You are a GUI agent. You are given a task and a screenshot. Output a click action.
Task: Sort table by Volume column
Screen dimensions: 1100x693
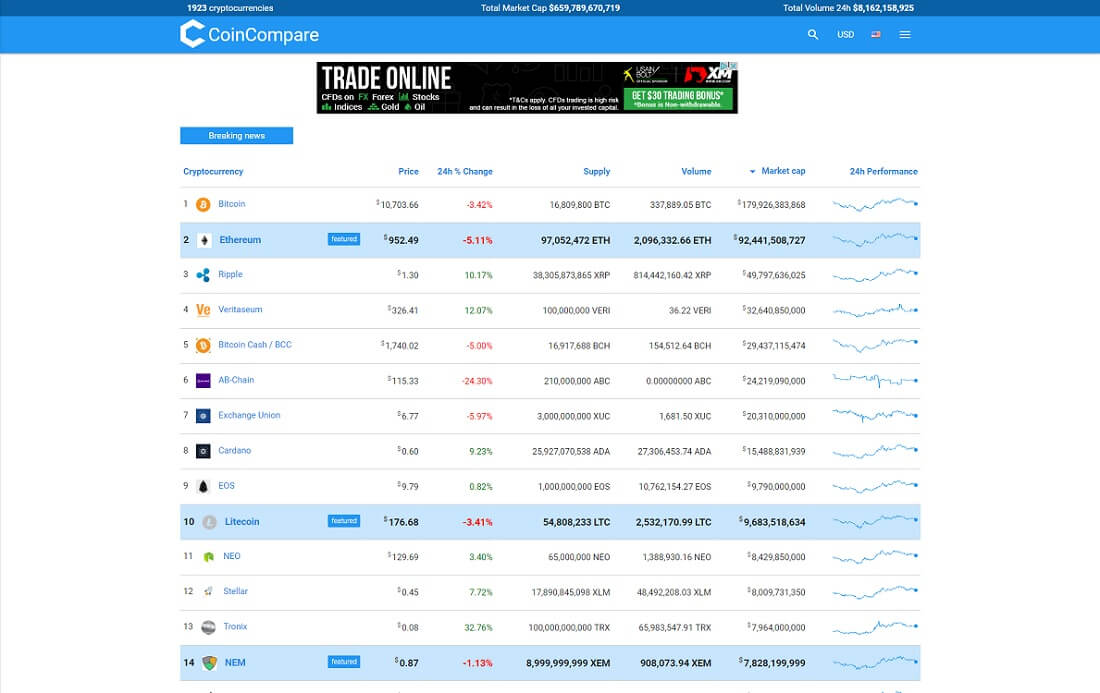click(696, 171)
